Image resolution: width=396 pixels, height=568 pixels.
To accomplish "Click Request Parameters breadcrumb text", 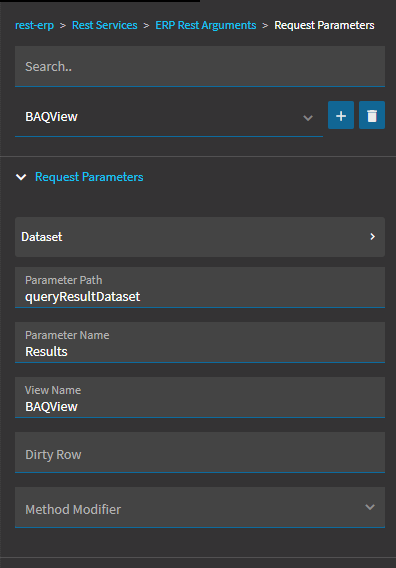I will tap(324, 25).
